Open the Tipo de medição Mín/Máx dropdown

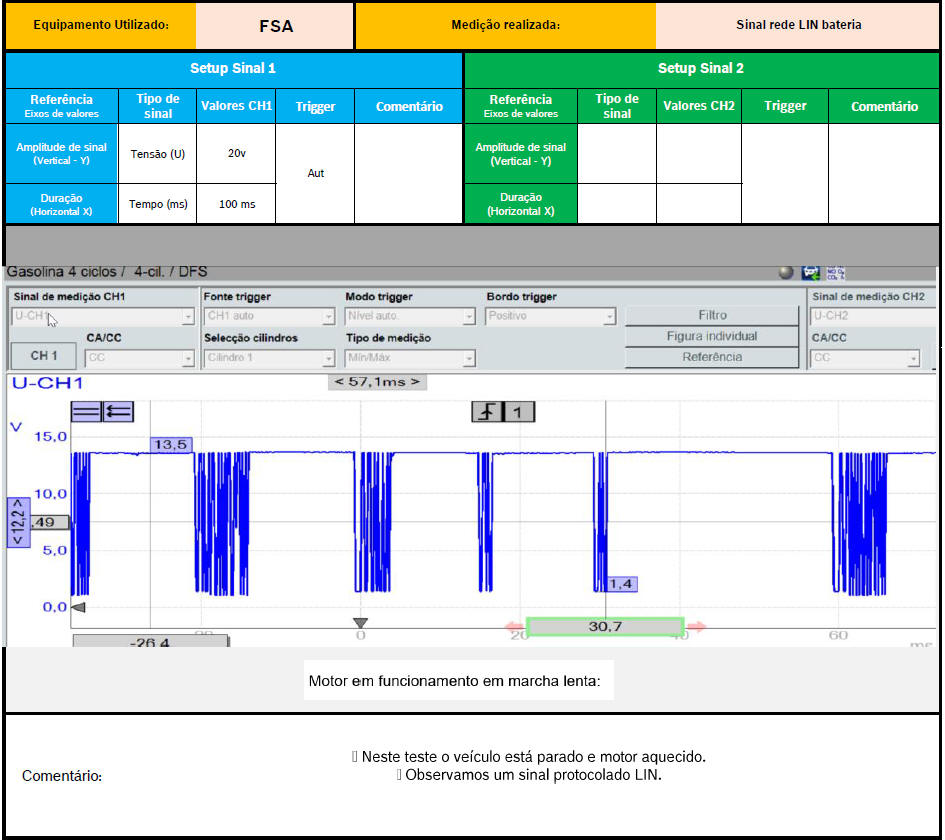(x=410, y=358)
